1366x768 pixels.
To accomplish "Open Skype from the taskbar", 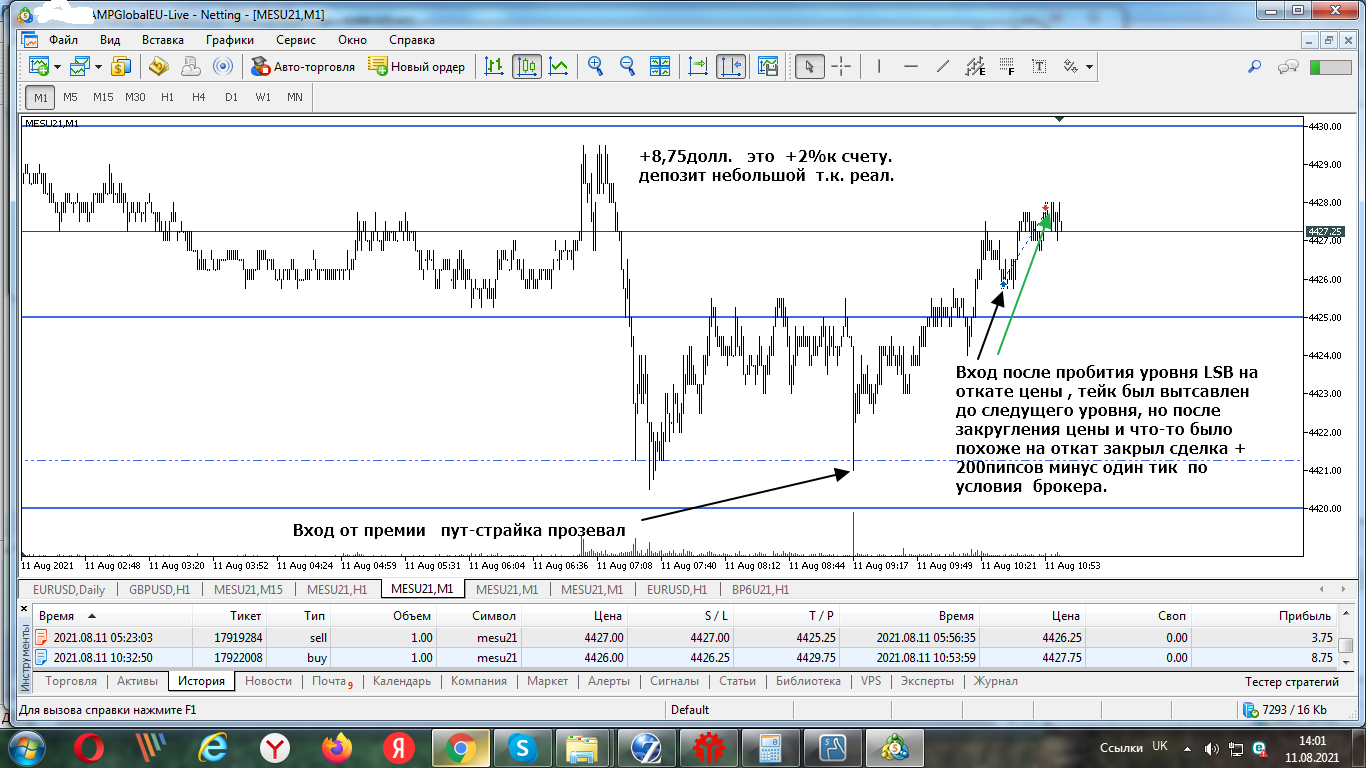I will pyautogui.click(x=523, y=747).
